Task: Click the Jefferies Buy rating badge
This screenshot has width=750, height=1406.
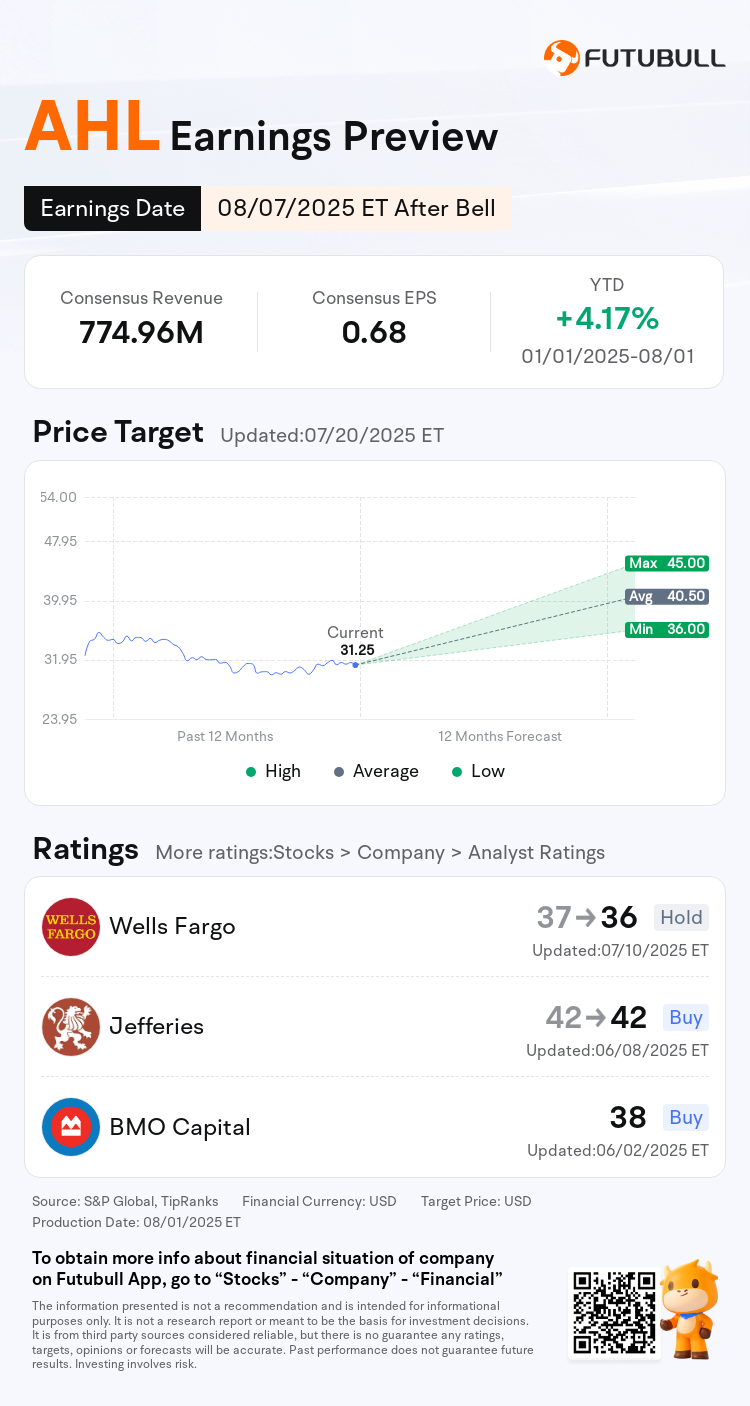Action: (x=686, y=1017)
